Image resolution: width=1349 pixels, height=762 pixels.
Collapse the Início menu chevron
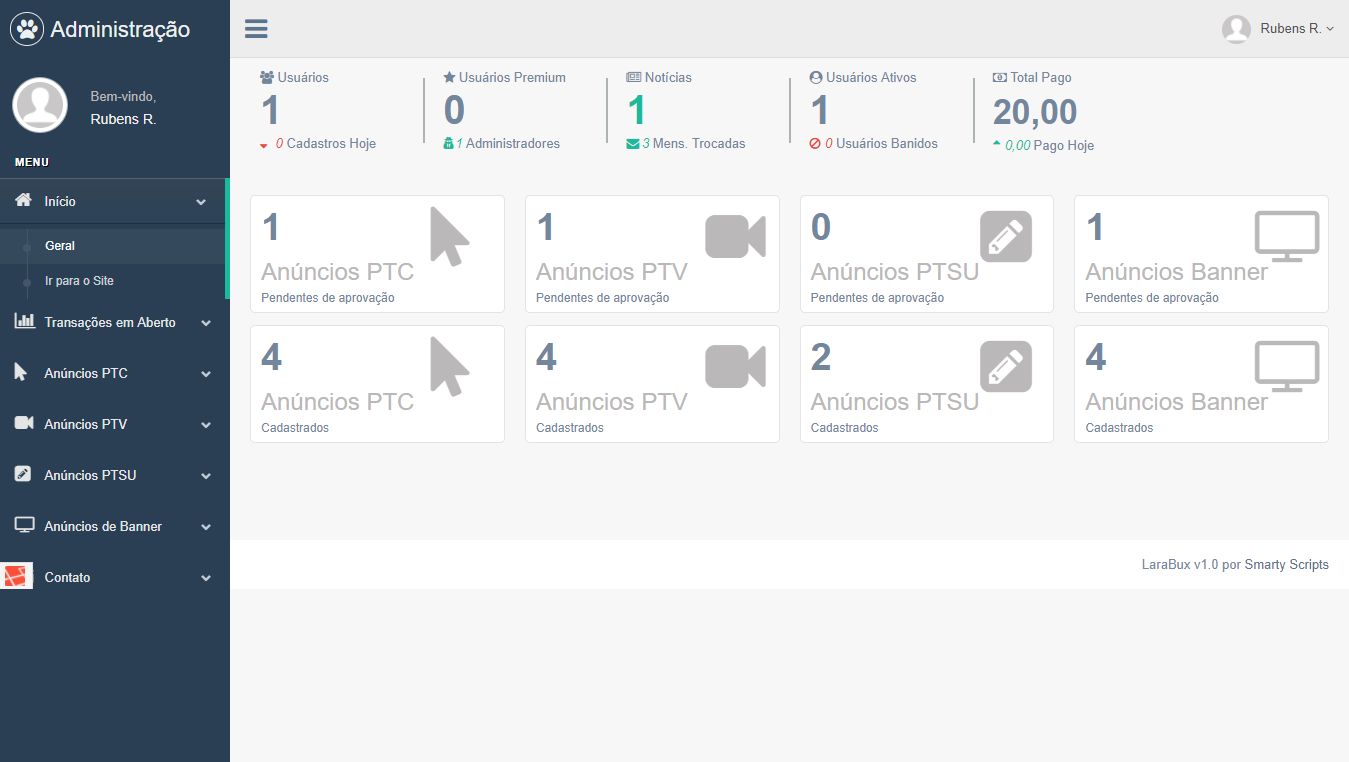coord(201,202)
